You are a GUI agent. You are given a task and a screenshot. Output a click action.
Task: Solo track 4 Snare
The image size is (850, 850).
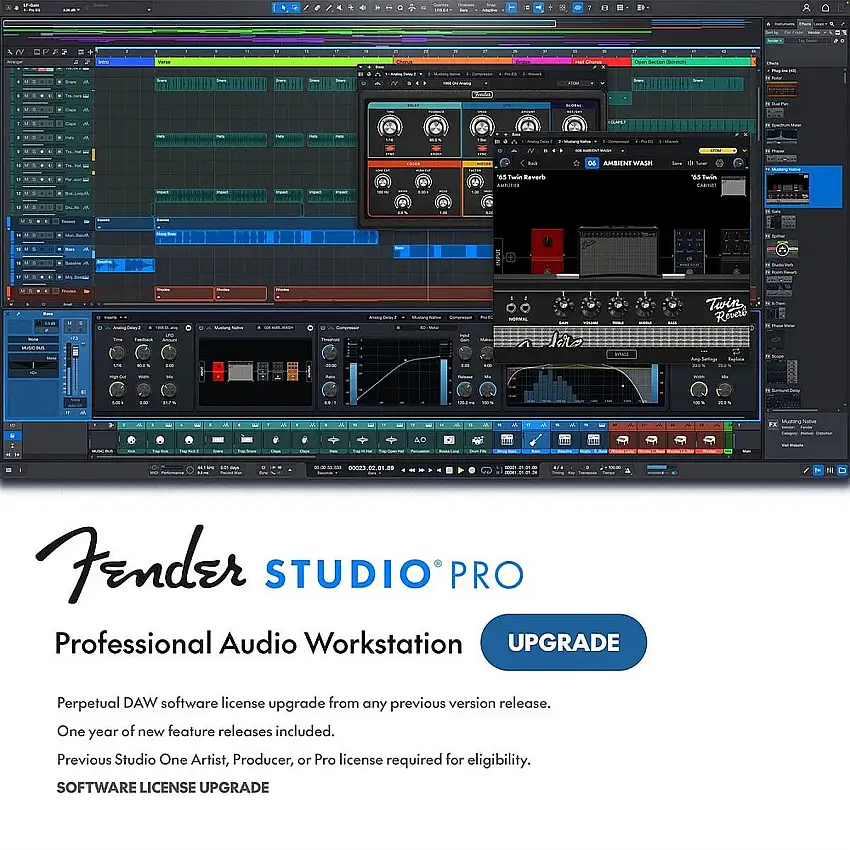click(x=34, y=82)
